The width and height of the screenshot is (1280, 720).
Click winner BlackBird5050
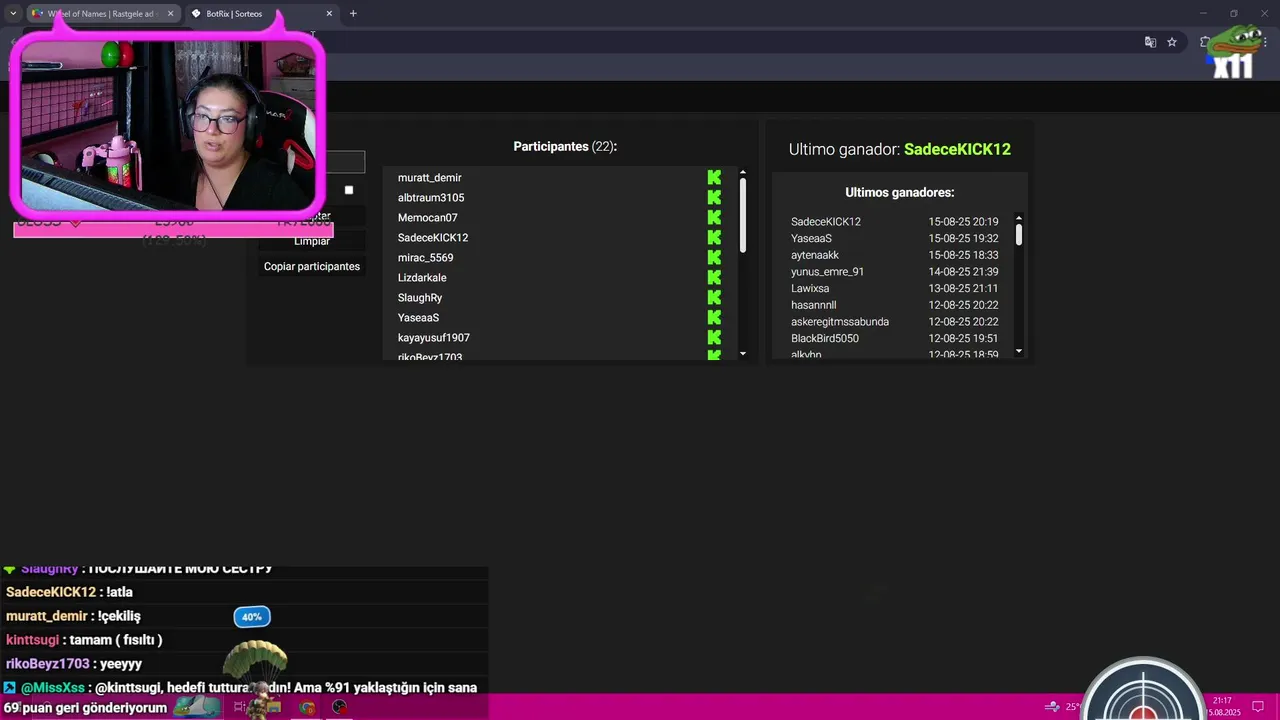(x=825, y=339)
